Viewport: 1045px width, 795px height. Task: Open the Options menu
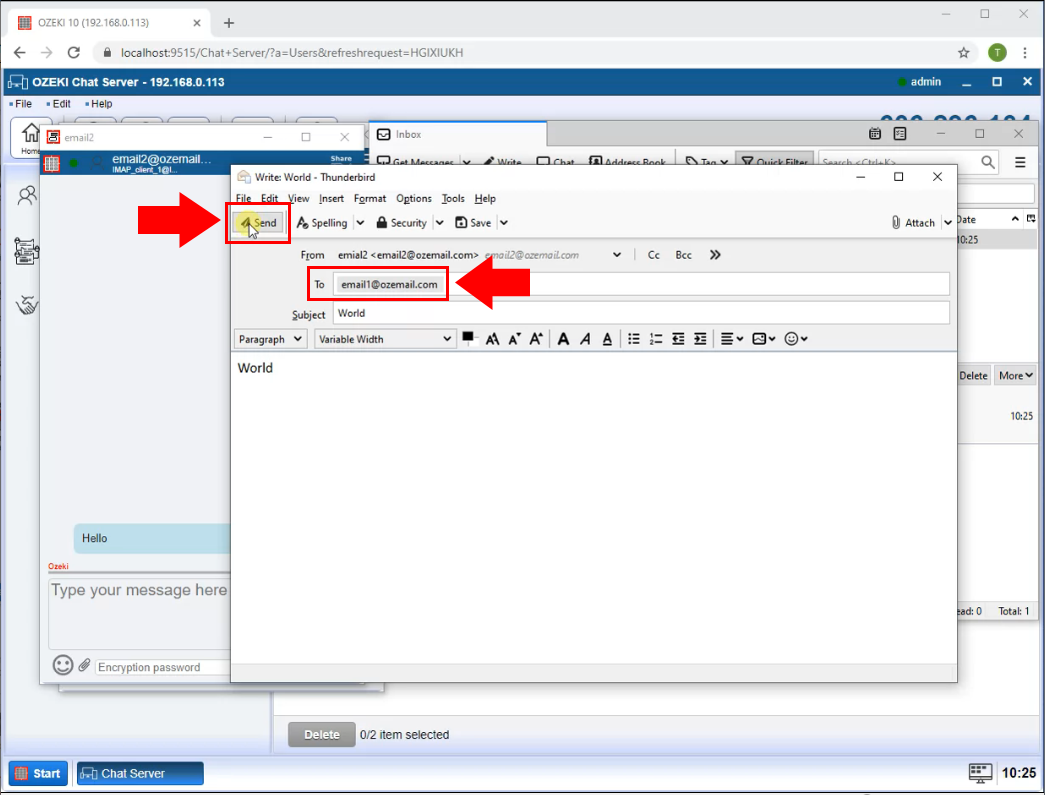[413, 199]
